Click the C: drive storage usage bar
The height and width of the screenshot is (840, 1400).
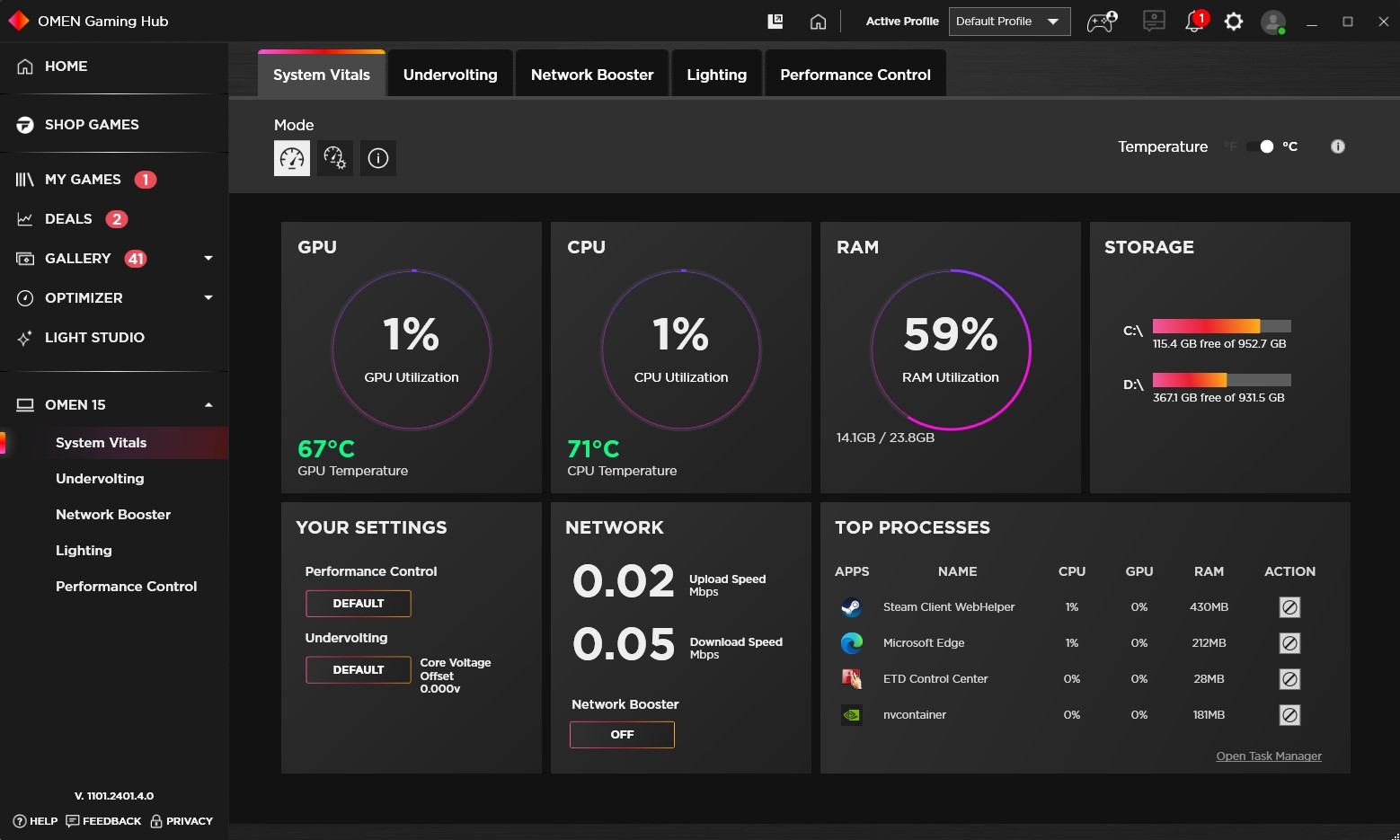(1220, 326)
